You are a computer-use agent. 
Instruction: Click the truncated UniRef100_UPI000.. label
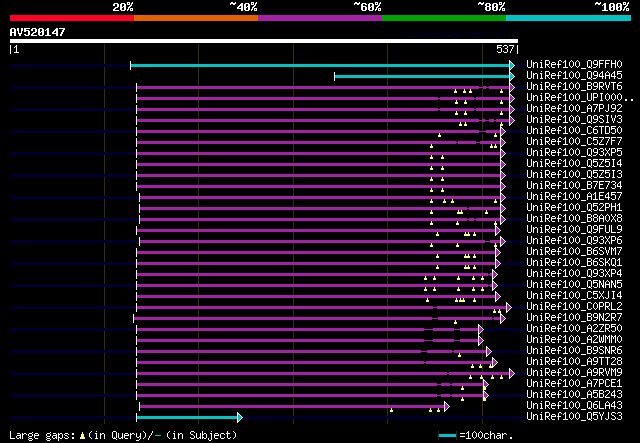click(580, 98)
